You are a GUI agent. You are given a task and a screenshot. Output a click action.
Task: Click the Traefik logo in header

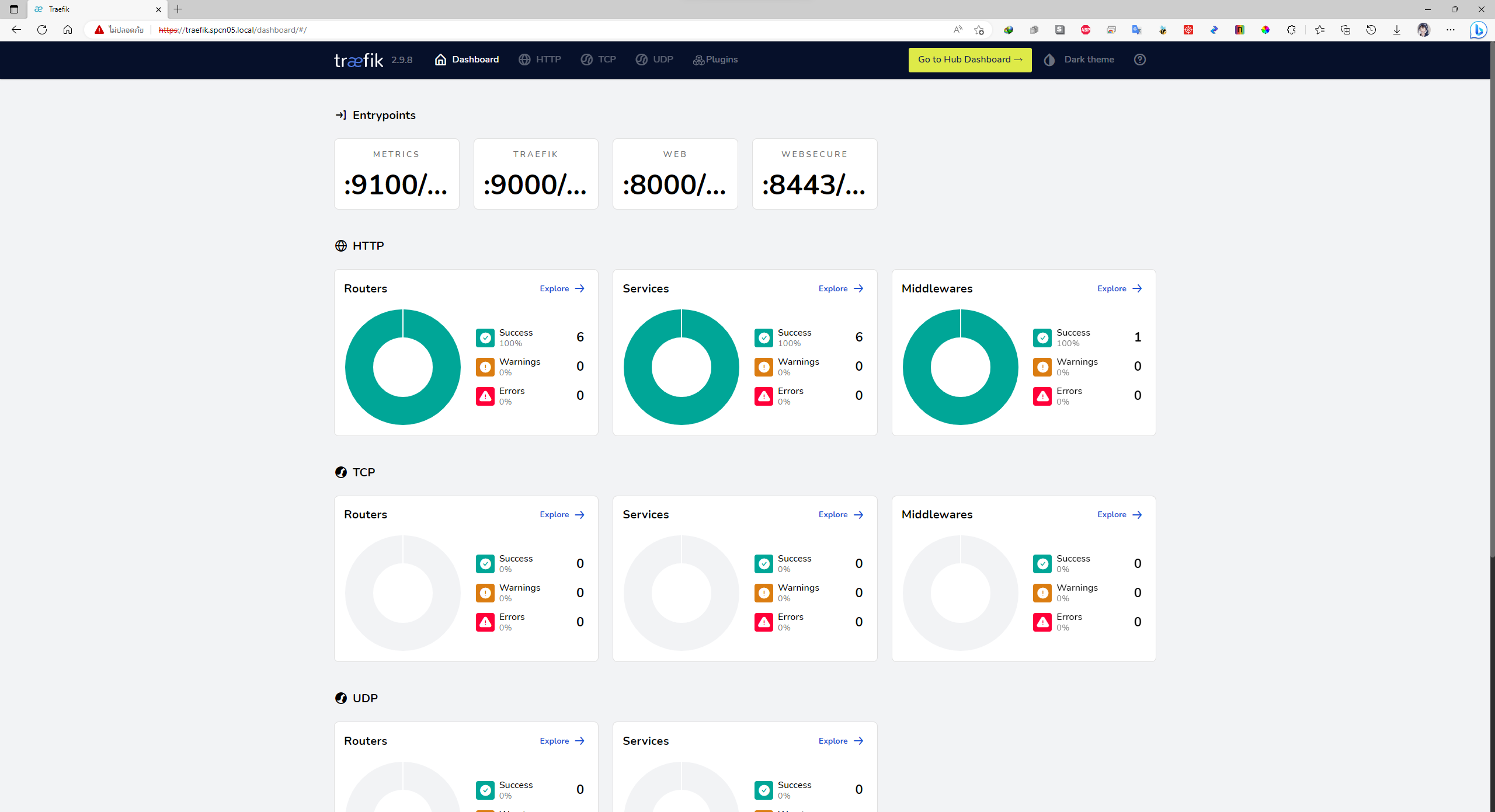click(358, 60)
